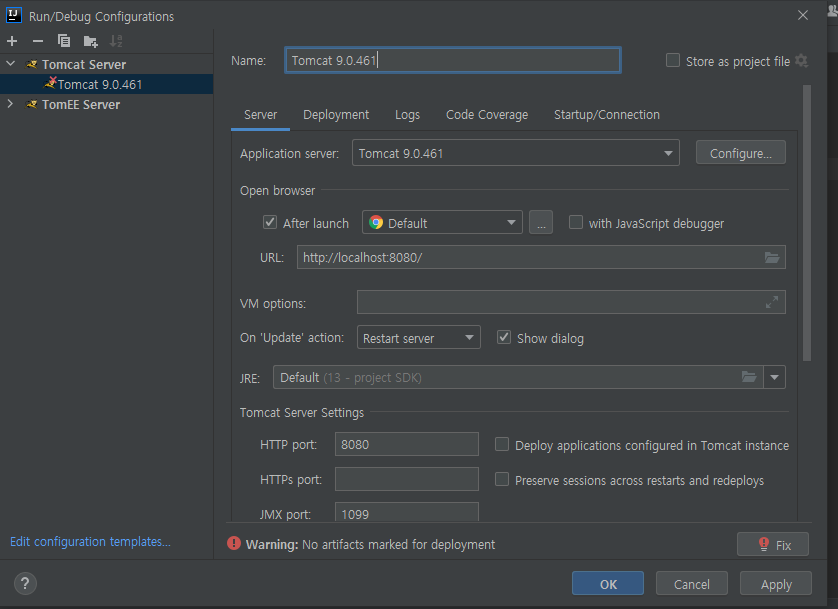This screenshot has height=609, width=838.
Task: Click the URL input field
Action: (x=541, y=257)
